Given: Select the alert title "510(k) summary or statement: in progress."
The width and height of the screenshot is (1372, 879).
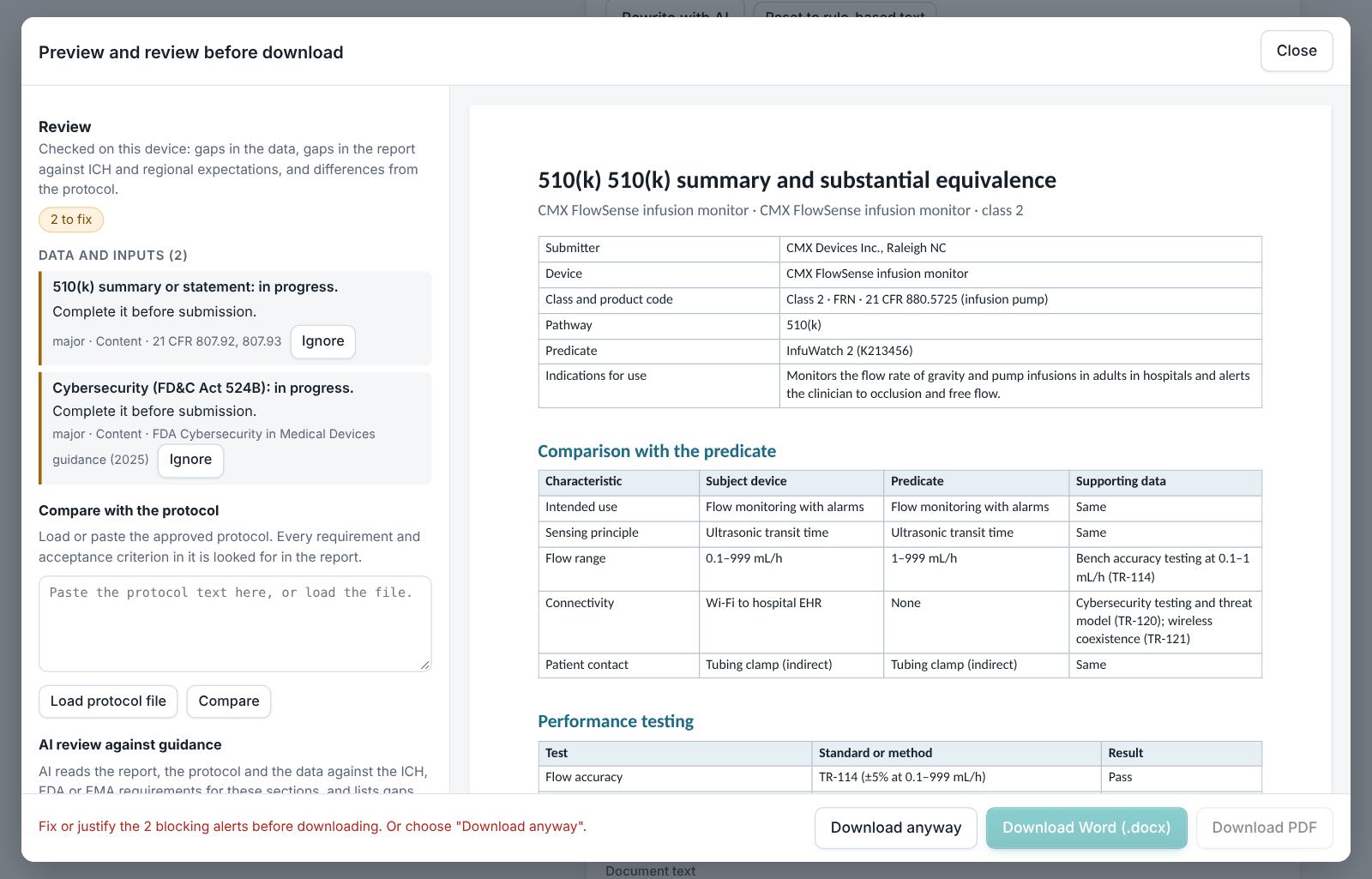Looking at the screenshot, I should (196, 286).
